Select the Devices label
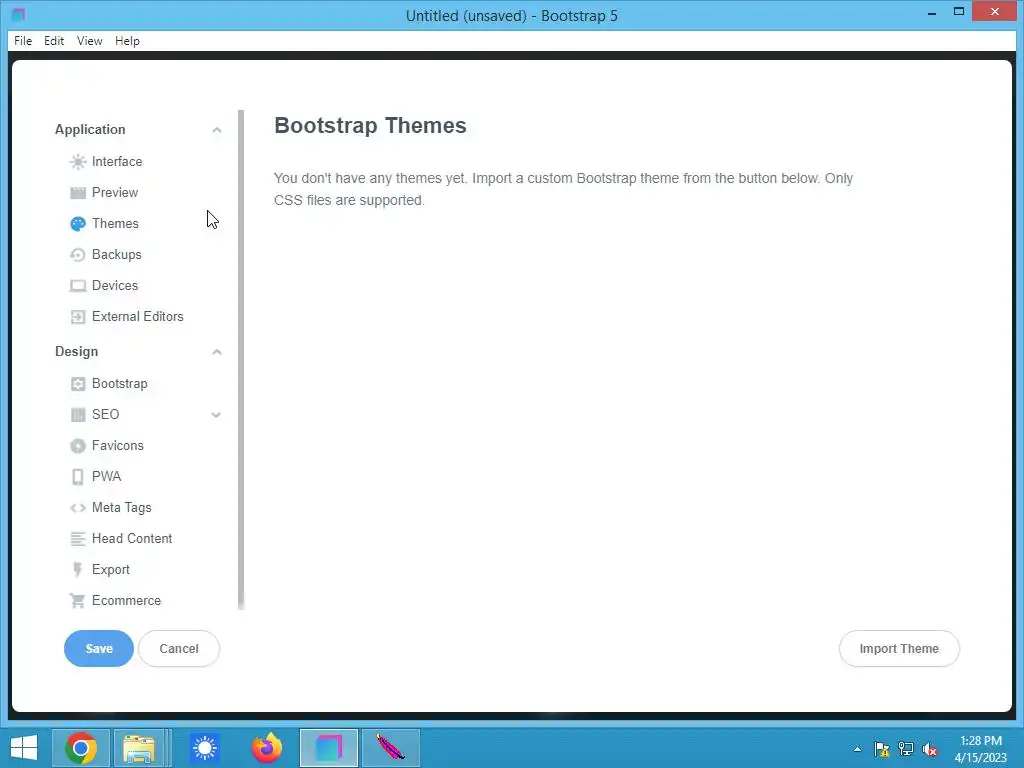Screen dimensions: 1024x768 [115, 285]
